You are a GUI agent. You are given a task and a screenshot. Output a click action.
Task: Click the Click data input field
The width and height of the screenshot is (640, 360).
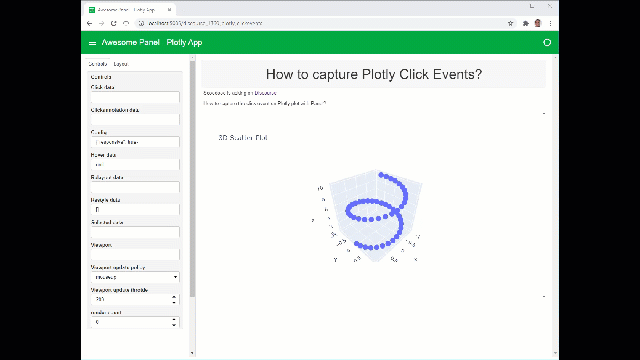(x=135, y=97)
